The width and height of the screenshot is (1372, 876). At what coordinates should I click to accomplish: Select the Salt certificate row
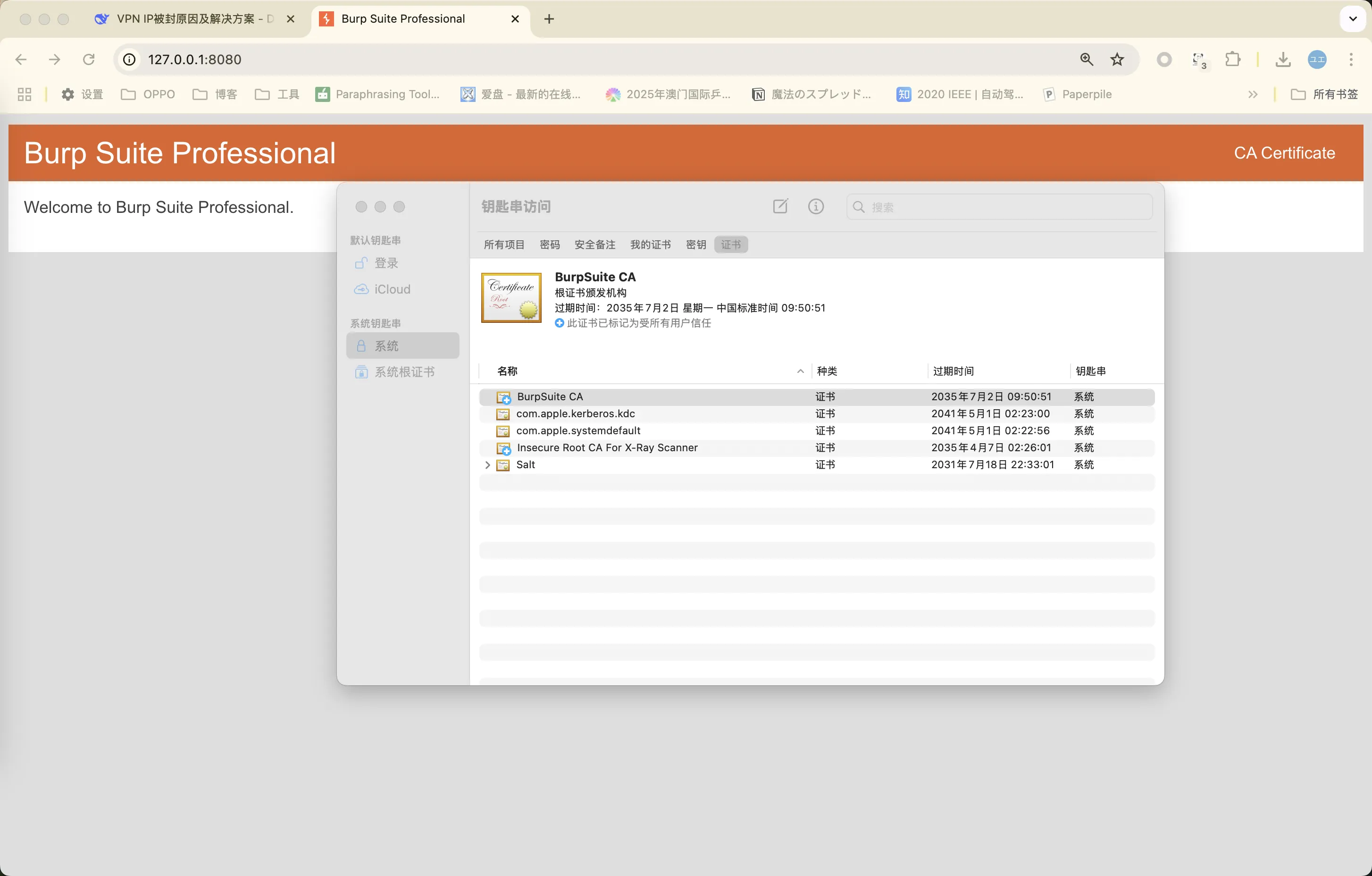pyautogui.click(x=817, y=465)
